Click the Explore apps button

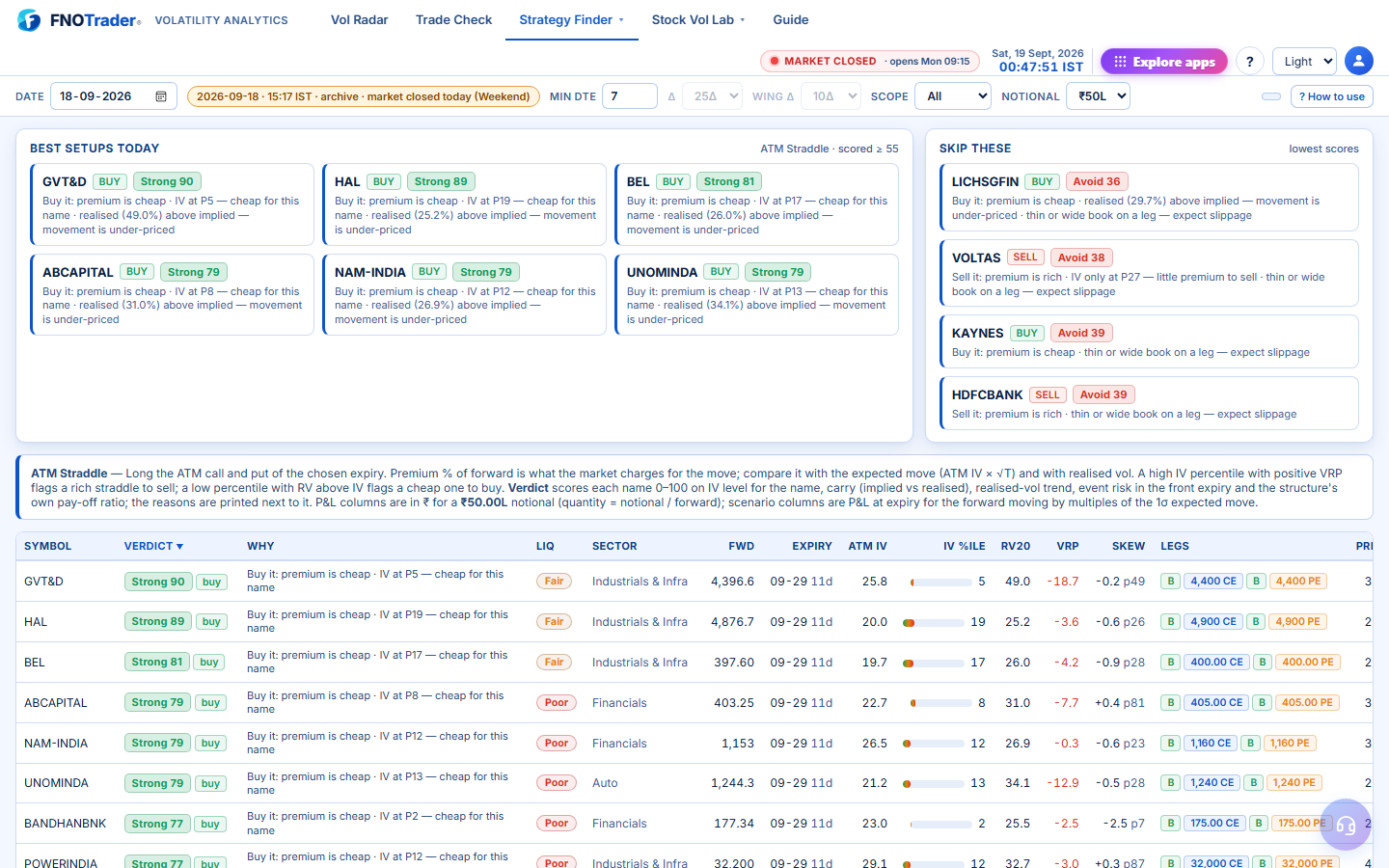[x=1164, y=62]
